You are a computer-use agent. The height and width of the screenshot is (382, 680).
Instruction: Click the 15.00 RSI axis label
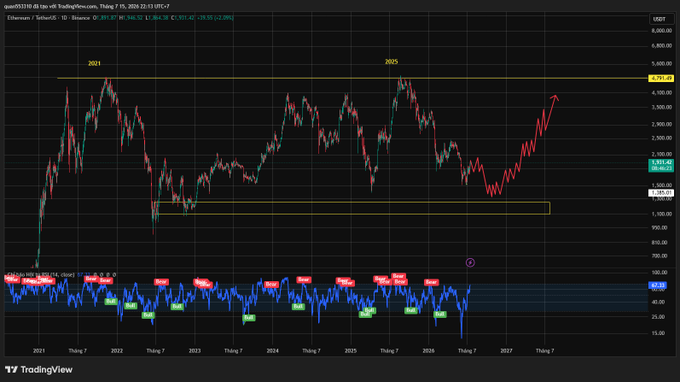658,333
